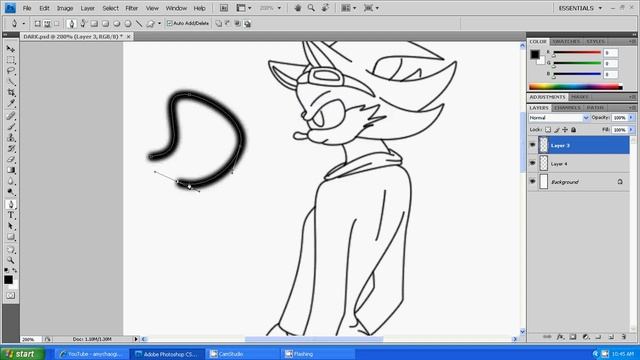Click the color spectrum ramp
This screenshot has width=640, height=360.
click(576, 87)
